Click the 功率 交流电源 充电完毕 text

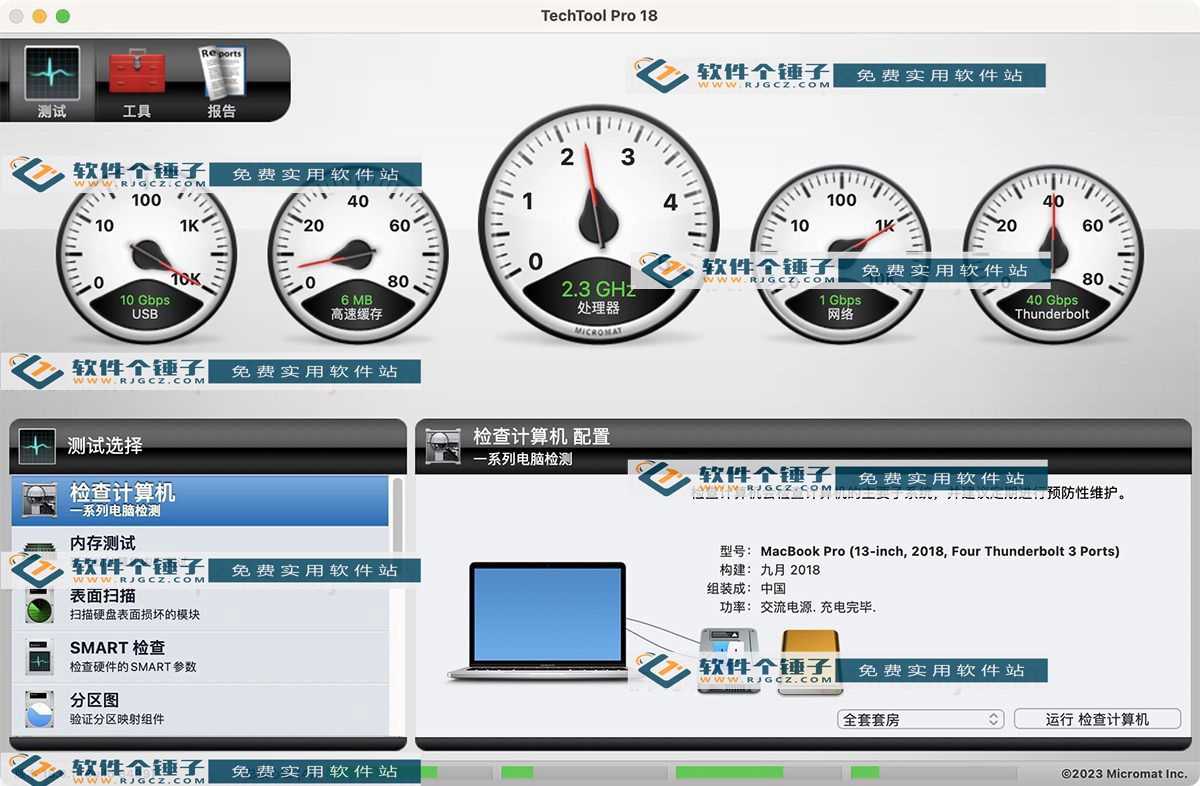(797, 607)
